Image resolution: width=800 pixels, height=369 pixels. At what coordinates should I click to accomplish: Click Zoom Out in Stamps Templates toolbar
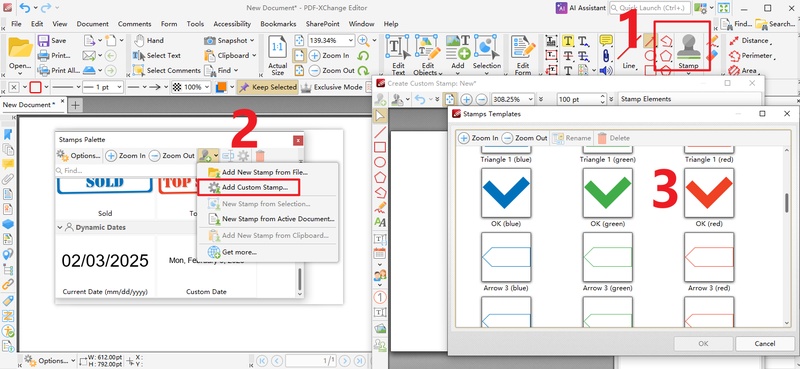524,138
